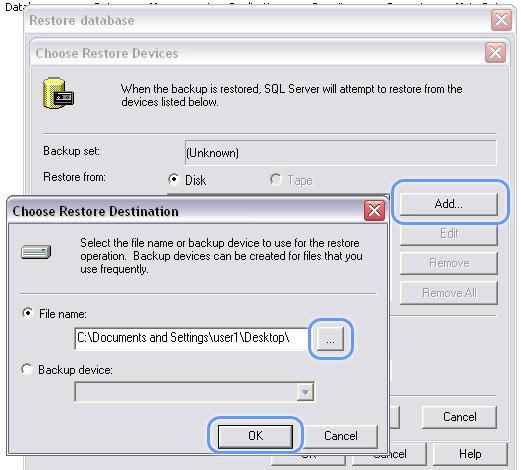Close the Choose Restore Devices window

(x=495, y=53)
